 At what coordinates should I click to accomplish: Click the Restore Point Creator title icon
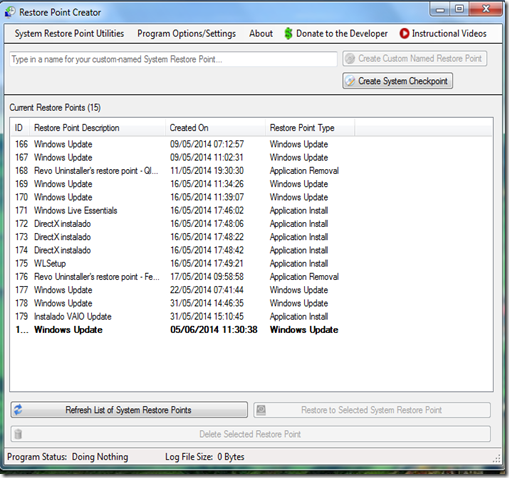10,12
